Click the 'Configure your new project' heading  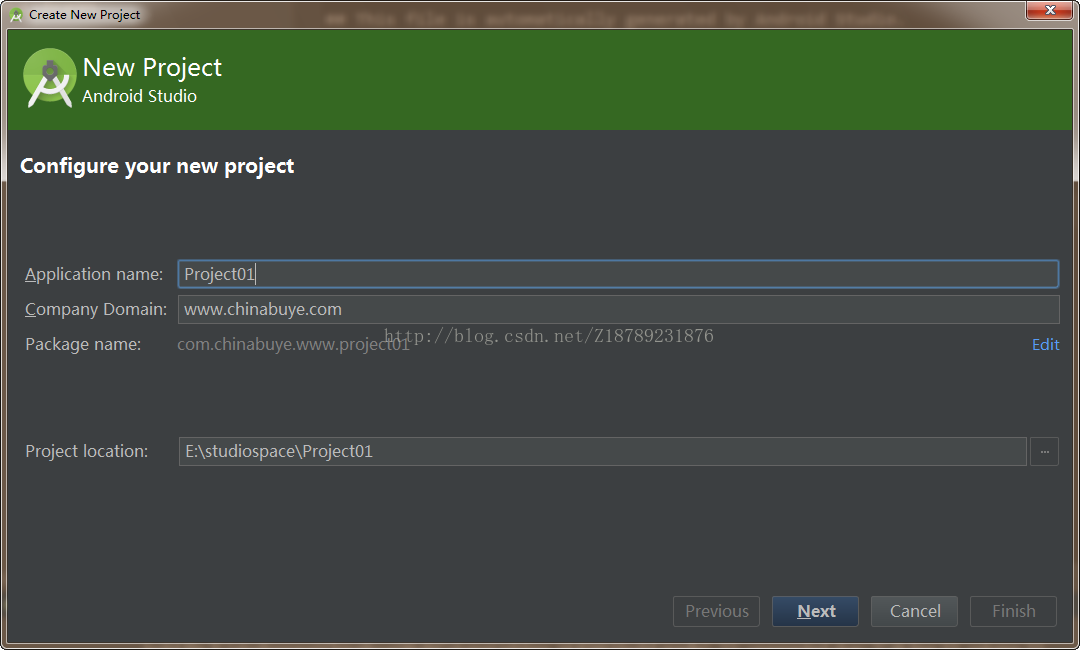point(157,166)
